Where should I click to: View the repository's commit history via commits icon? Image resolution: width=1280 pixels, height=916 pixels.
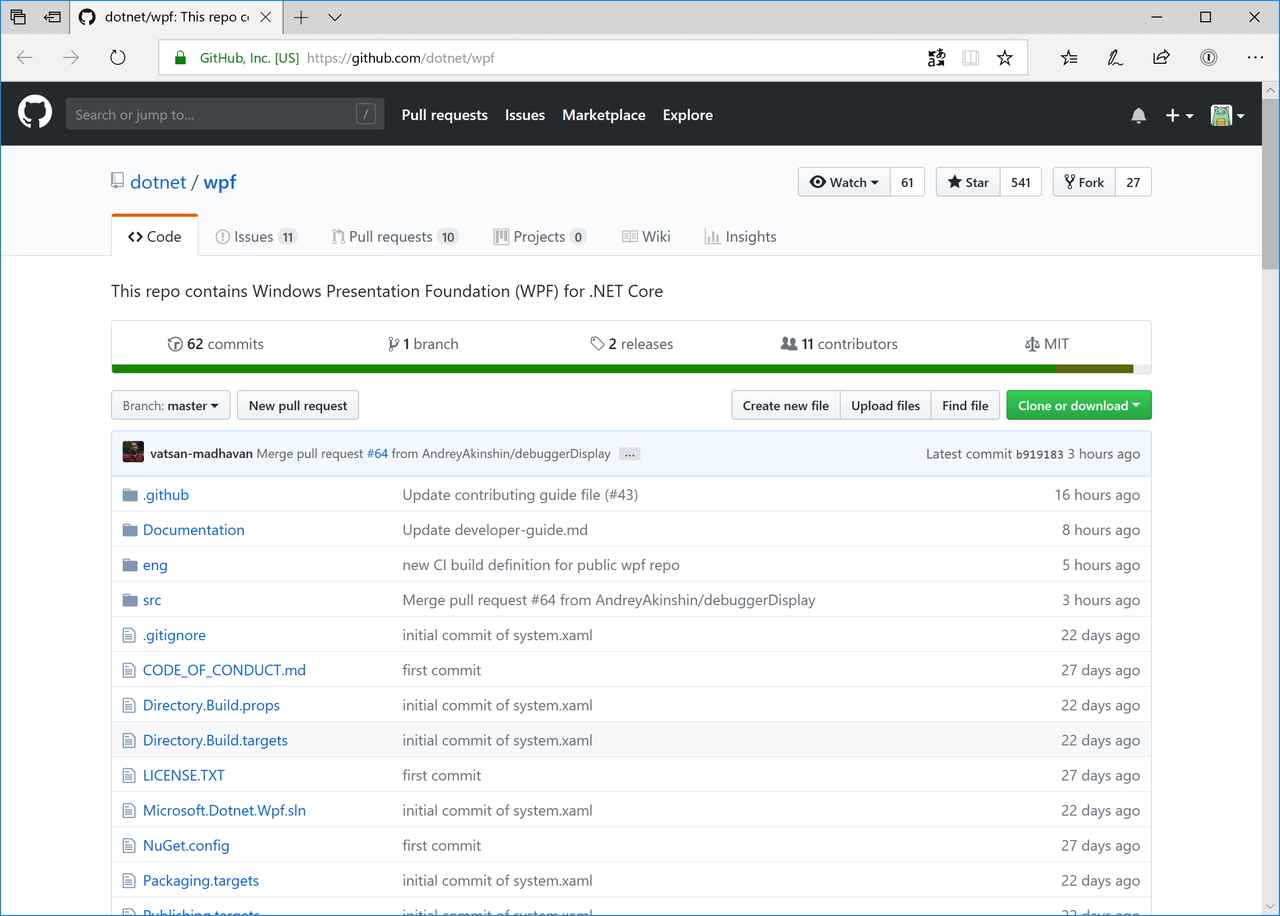point(174,343)
